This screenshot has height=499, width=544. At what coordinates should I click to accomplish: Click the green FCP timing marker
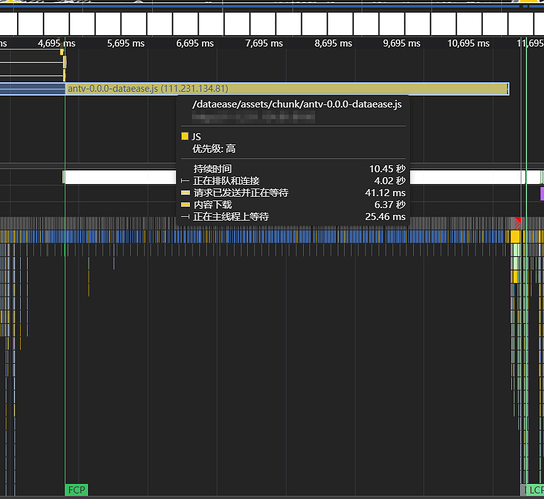pyautogui.click(x=76, y=490)
